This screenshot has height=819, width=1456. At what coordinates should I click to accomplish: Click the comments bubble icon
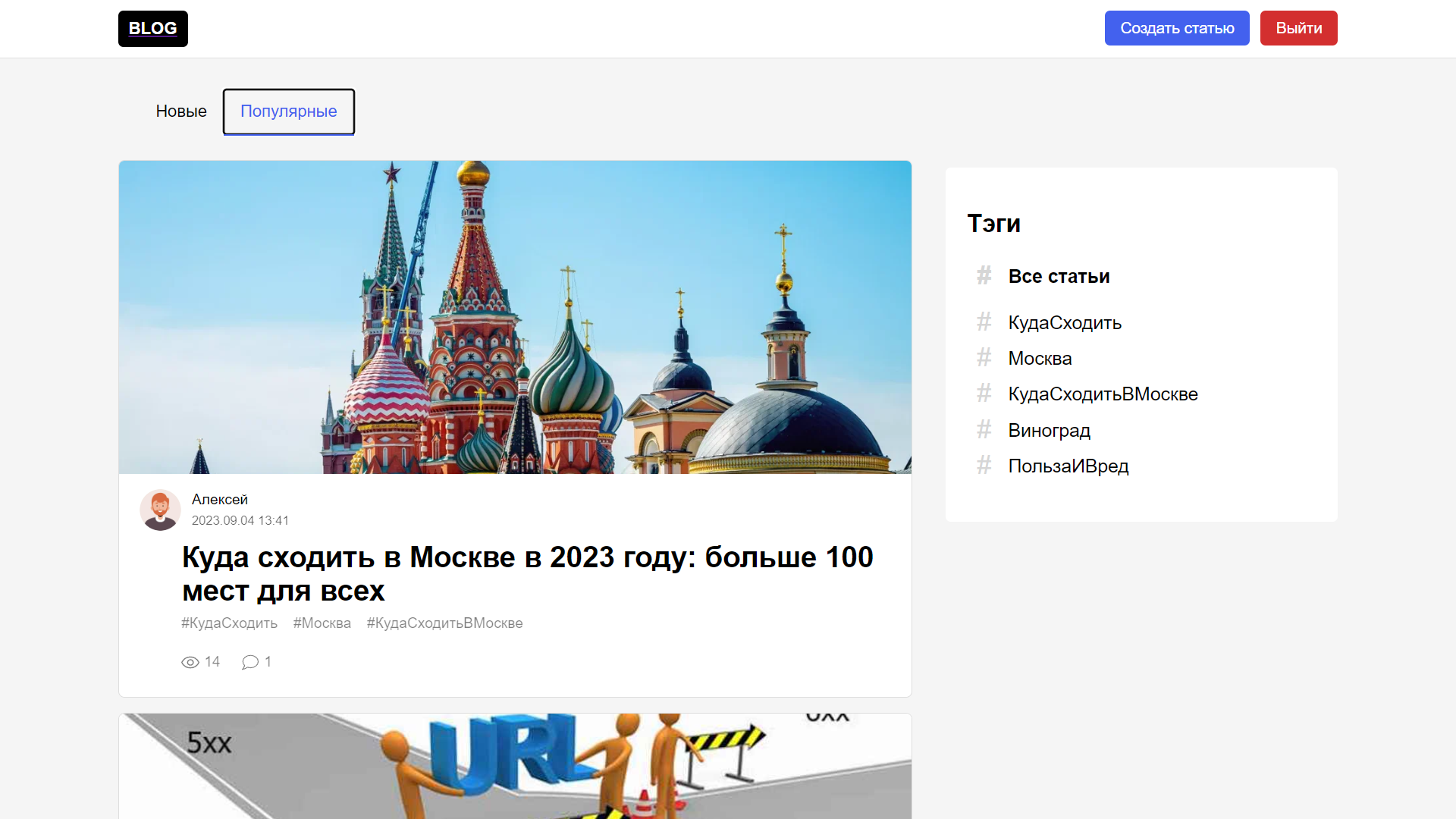tap(250, 663)
